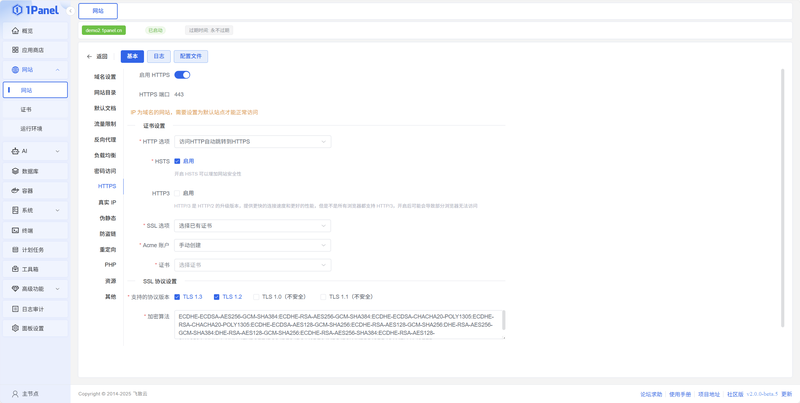
Task: Open the 论坛求助 link
Action: tap(651, 394)
